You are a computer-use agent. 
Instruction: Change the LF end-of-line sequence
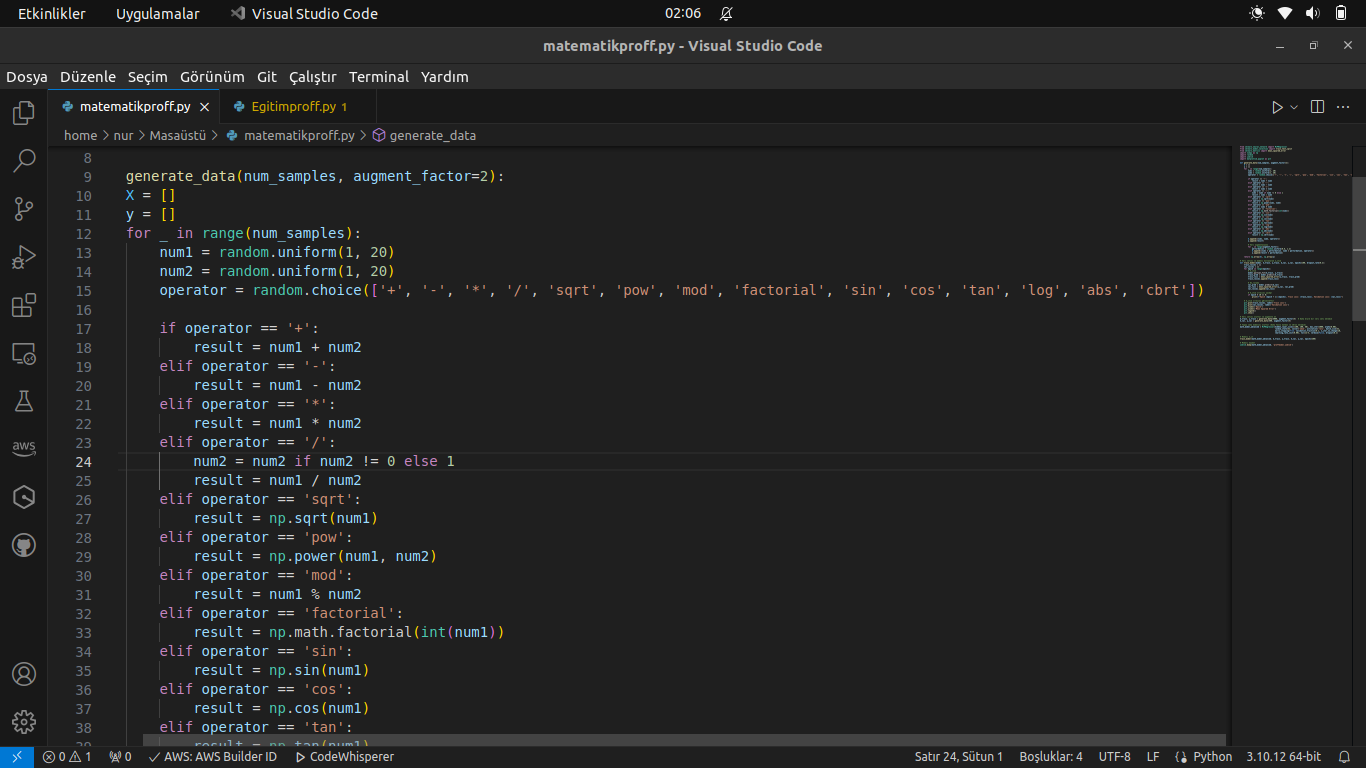coord(1153,757)
